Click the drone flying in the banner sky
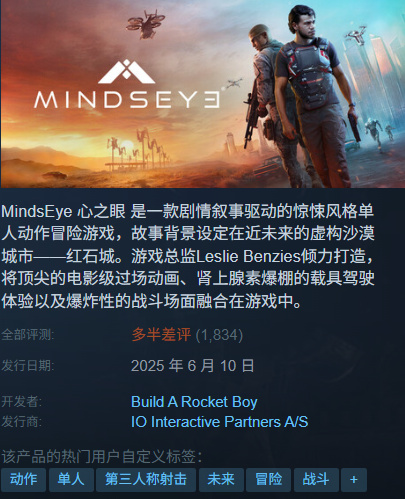This screenshot has height=499, width=405. [146, 23]
